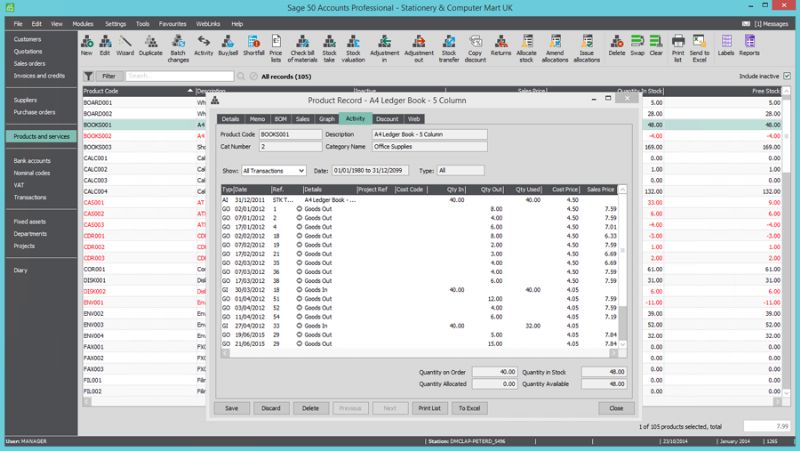This screenshot has height=451, width=800.
Task: Click the Print List button
Action: point(430,408)
